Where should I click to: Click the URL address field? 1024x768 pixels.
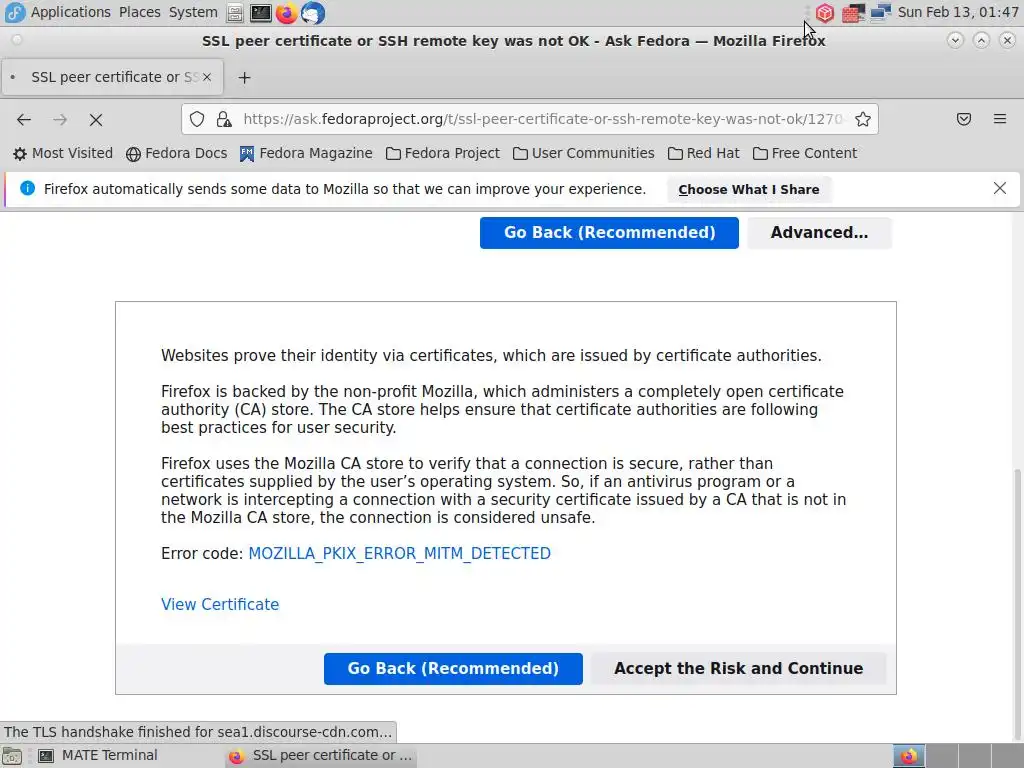542,119
